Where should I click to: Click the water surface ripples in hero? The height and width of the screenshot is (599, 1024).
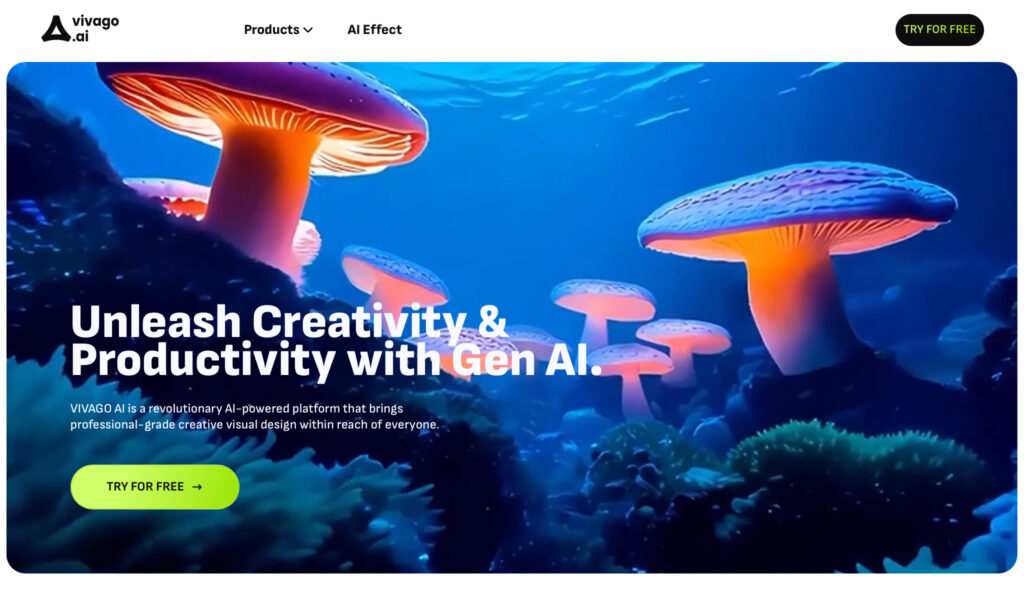click(588, 91)
